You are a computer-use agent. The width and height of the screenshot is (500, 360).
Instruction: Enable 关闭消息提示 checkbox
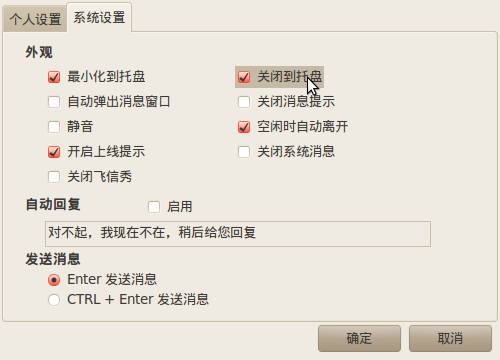click(244, 102)
